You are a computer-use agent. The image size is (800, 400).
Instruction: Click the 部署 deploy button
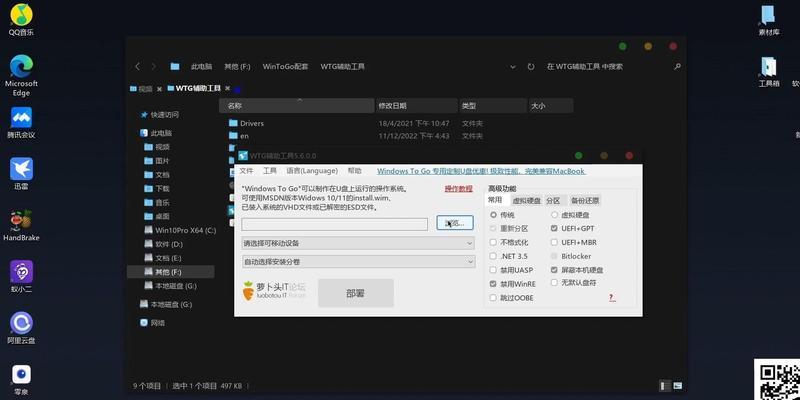coord(356,293)
